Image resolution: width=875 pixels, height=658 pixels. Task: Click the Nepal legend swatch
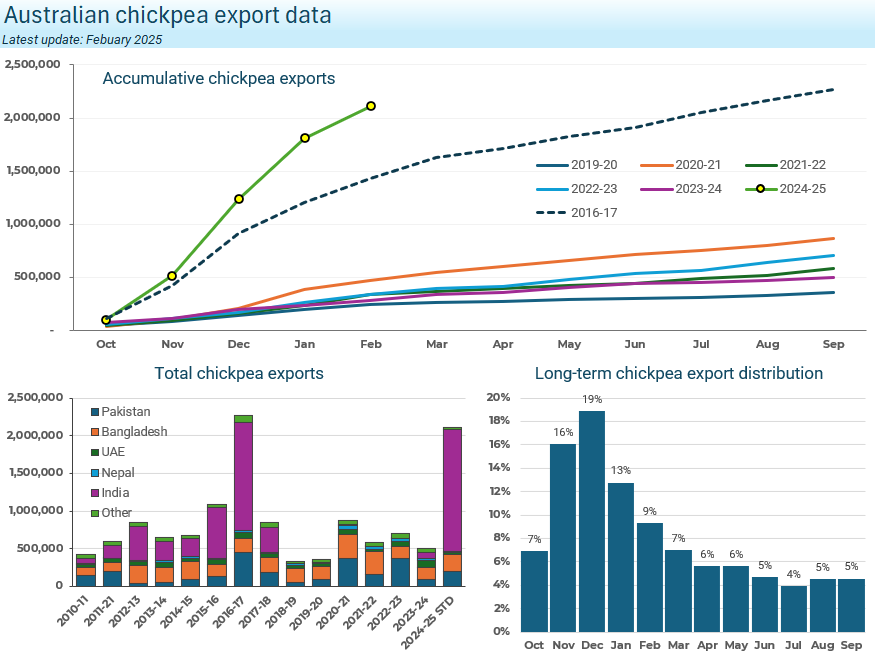(93, 472)
